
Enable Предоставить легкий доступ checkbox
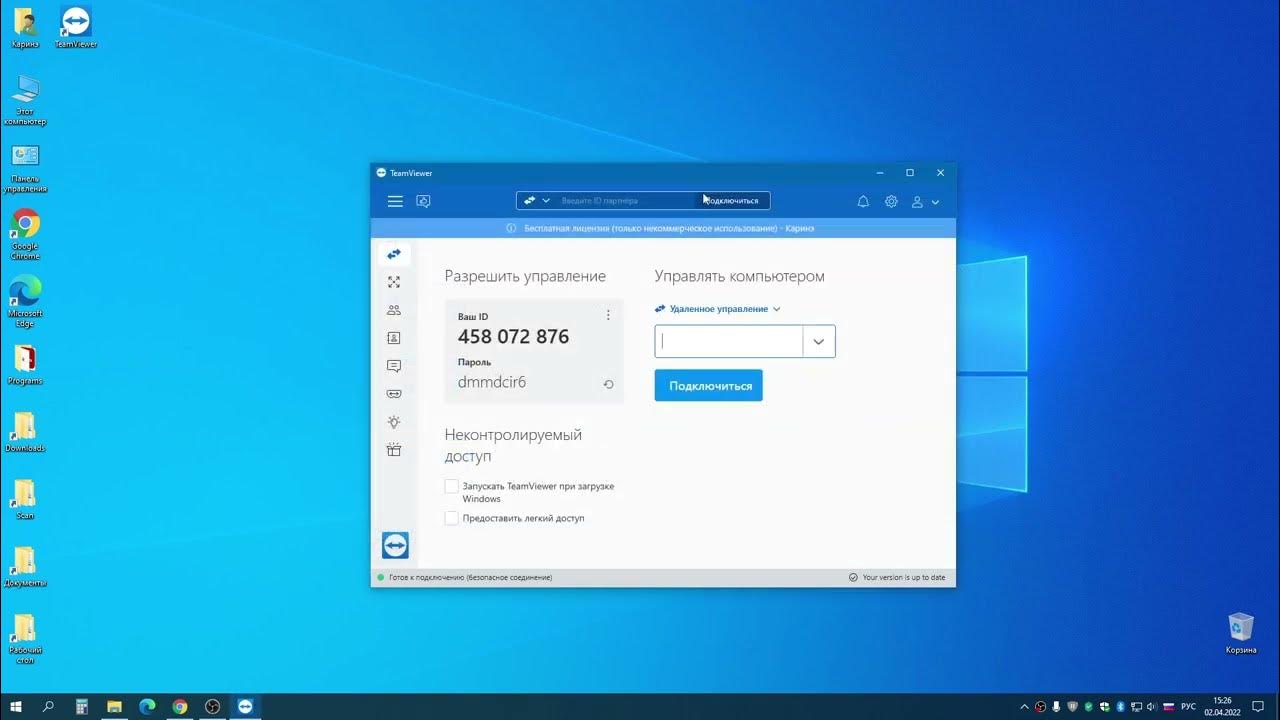click(452, 519)
